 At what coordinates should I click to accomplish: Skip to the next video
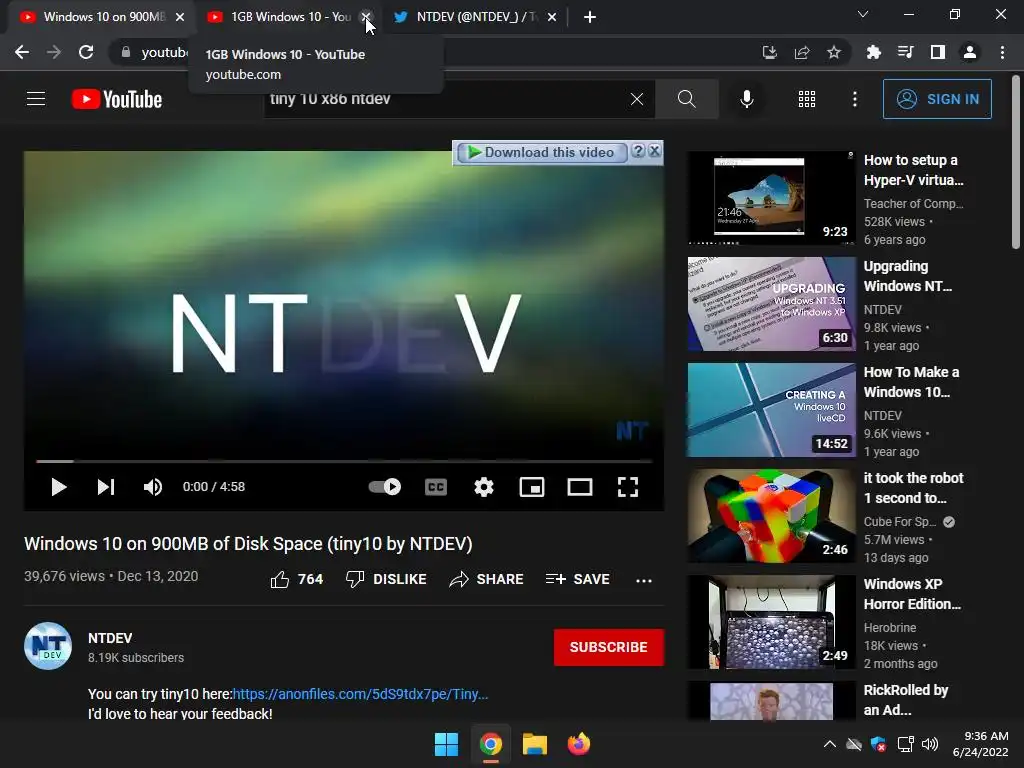tap(106, 487)
